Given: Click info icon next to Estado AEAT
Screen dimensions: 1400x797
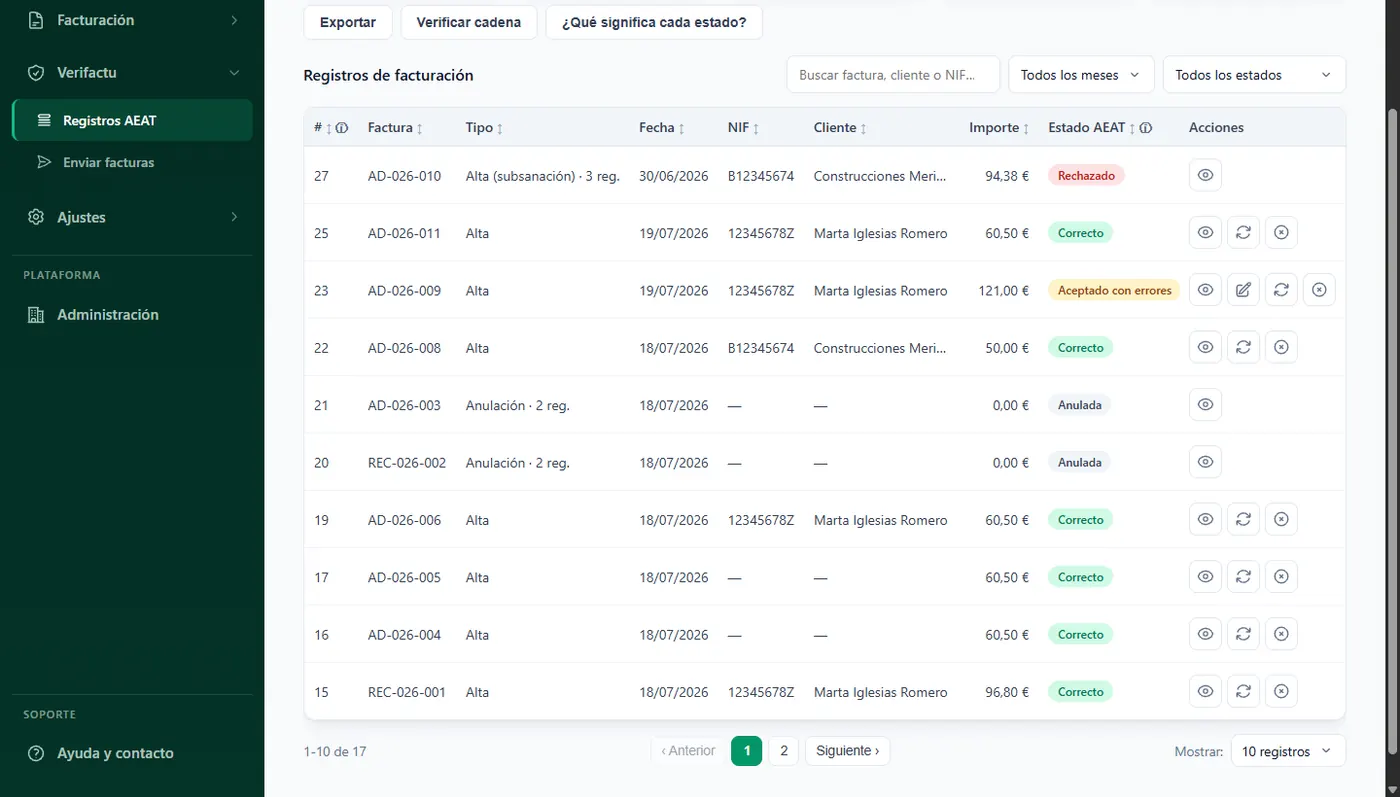Looking at the screenshot, I should click(x=1146, y=128).
